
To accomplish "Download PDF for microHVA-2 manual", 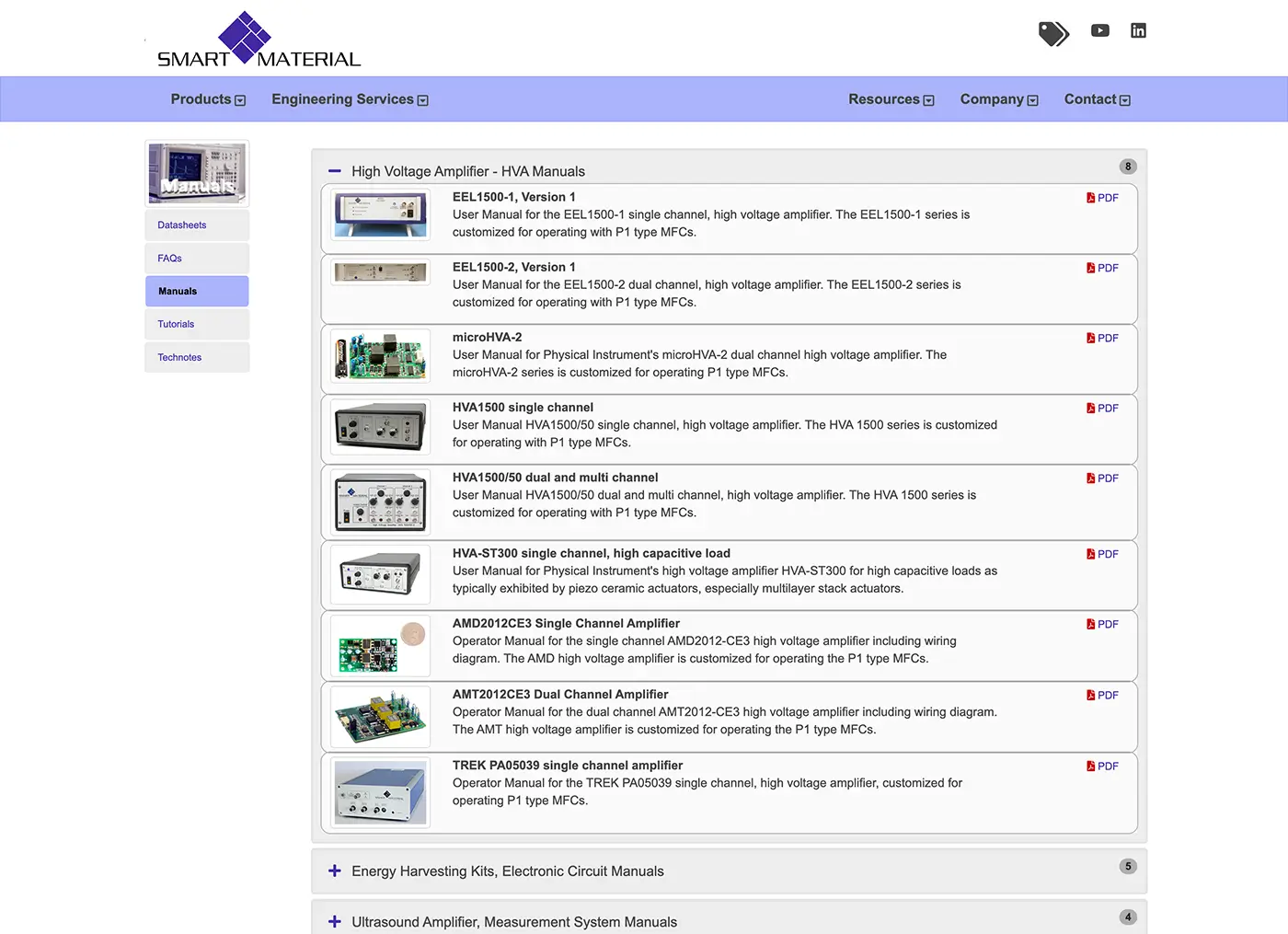I will [1102, 338].
